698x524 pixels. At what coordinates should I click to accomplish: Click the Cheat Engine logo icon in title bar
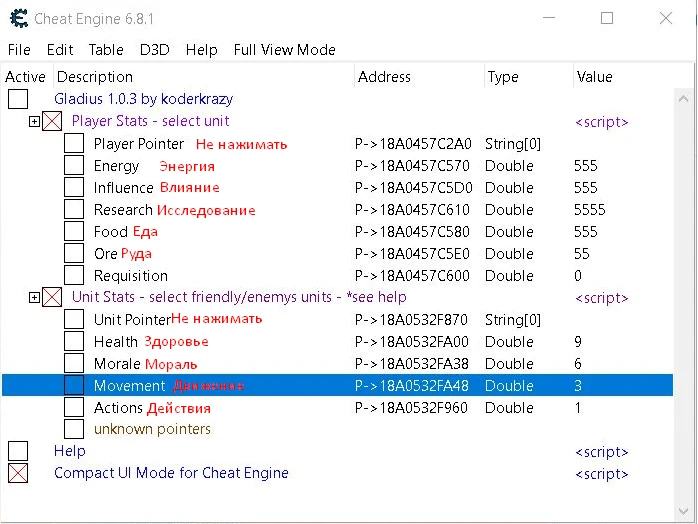[x=17, y=19]
